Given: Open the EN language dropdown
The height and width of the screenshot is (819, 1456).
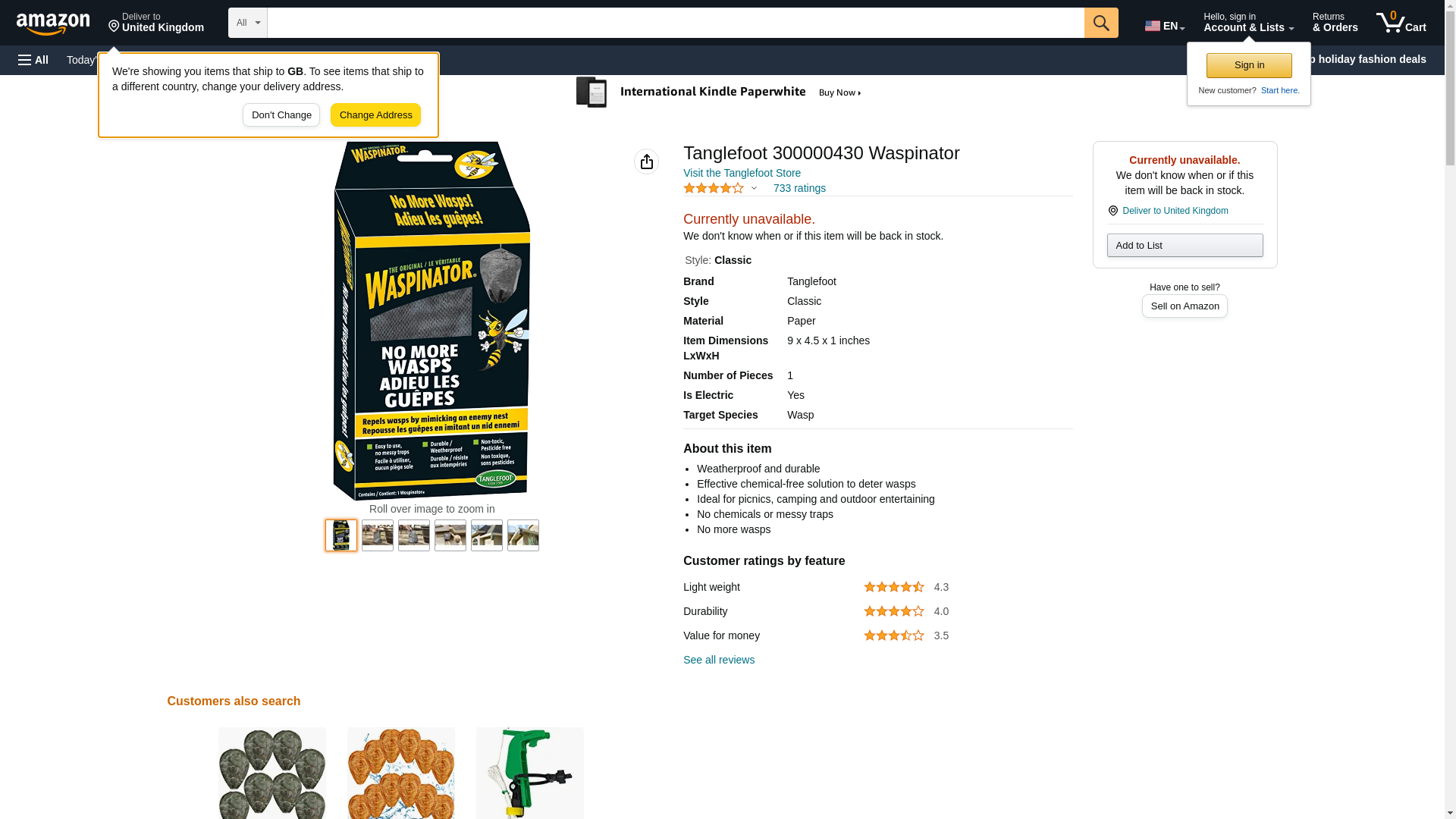Looking at the screenshot, I should tap(1164, 26).
